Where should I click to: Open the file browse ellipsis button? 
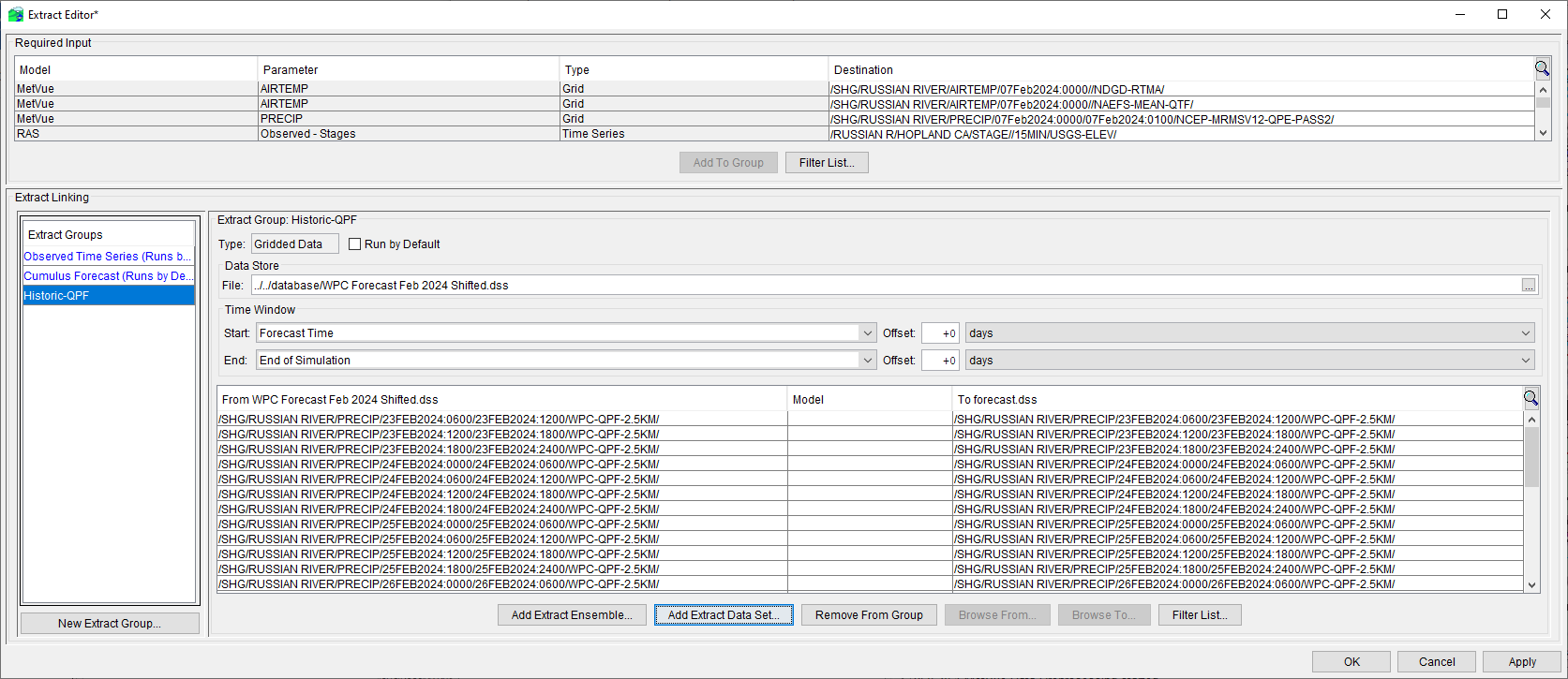coord(1529,285)
